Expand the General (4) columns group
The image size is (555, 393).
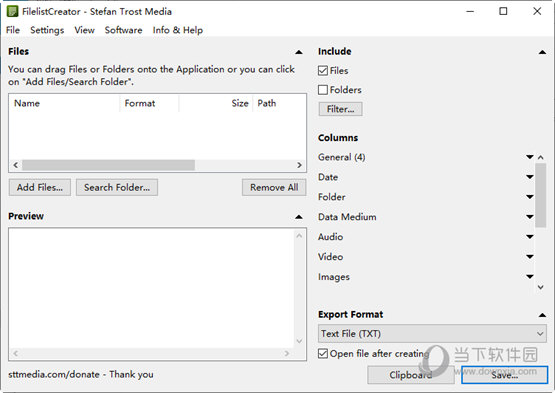pos(530,157)
